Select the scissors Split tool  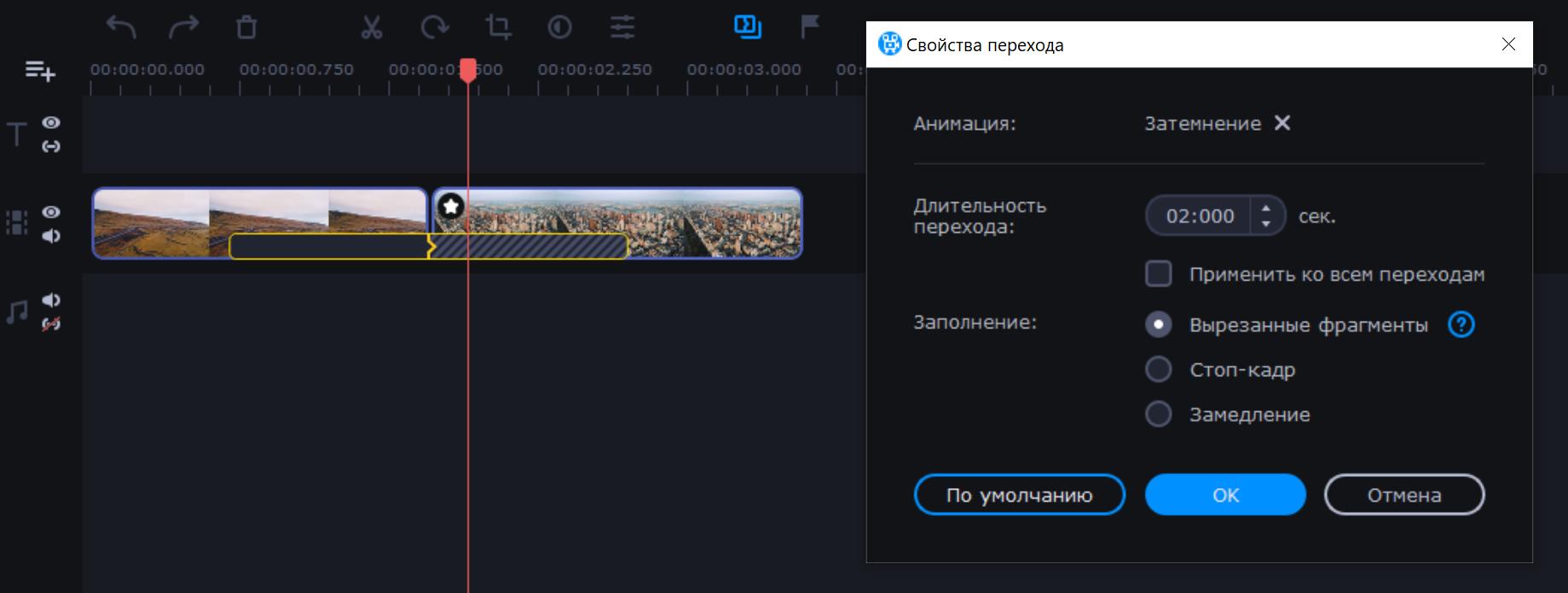pyautogui.click(x=371, y=27)
